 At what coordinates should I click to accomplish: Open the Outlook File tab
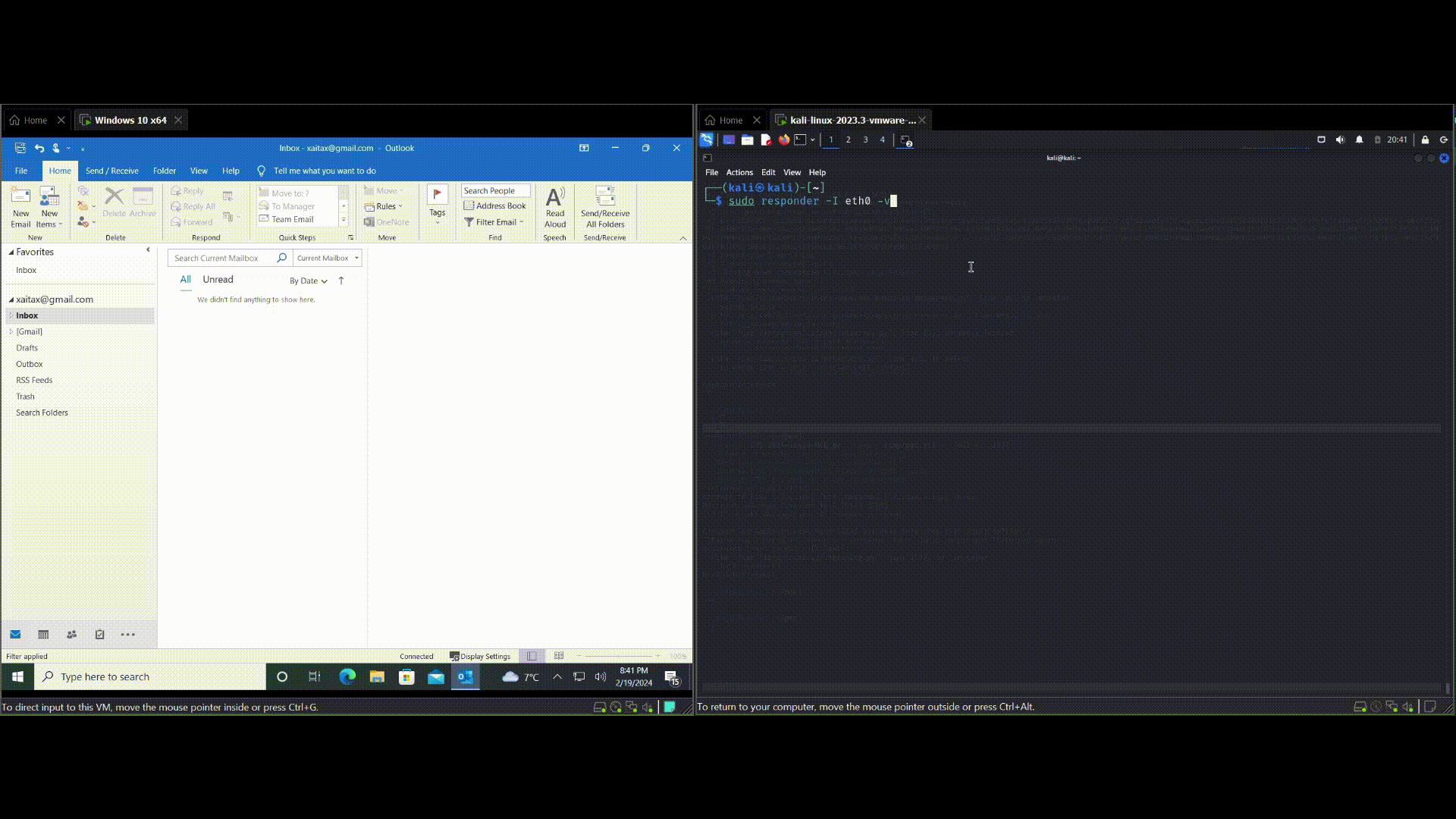click(x=21, y=171)
